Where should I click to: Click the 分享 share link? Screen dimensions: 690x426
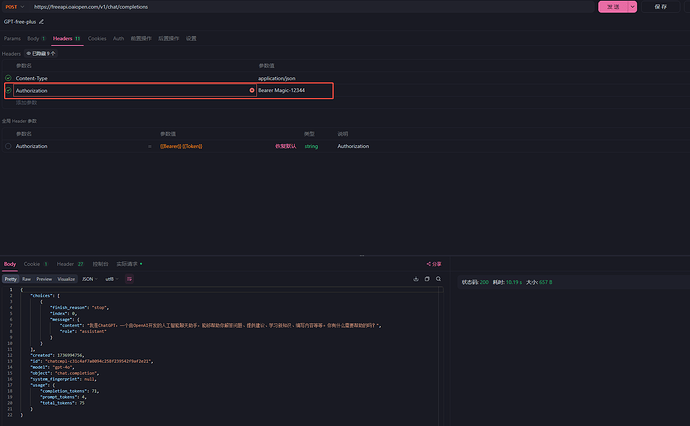pyautogui.click(x=434, y=264)
